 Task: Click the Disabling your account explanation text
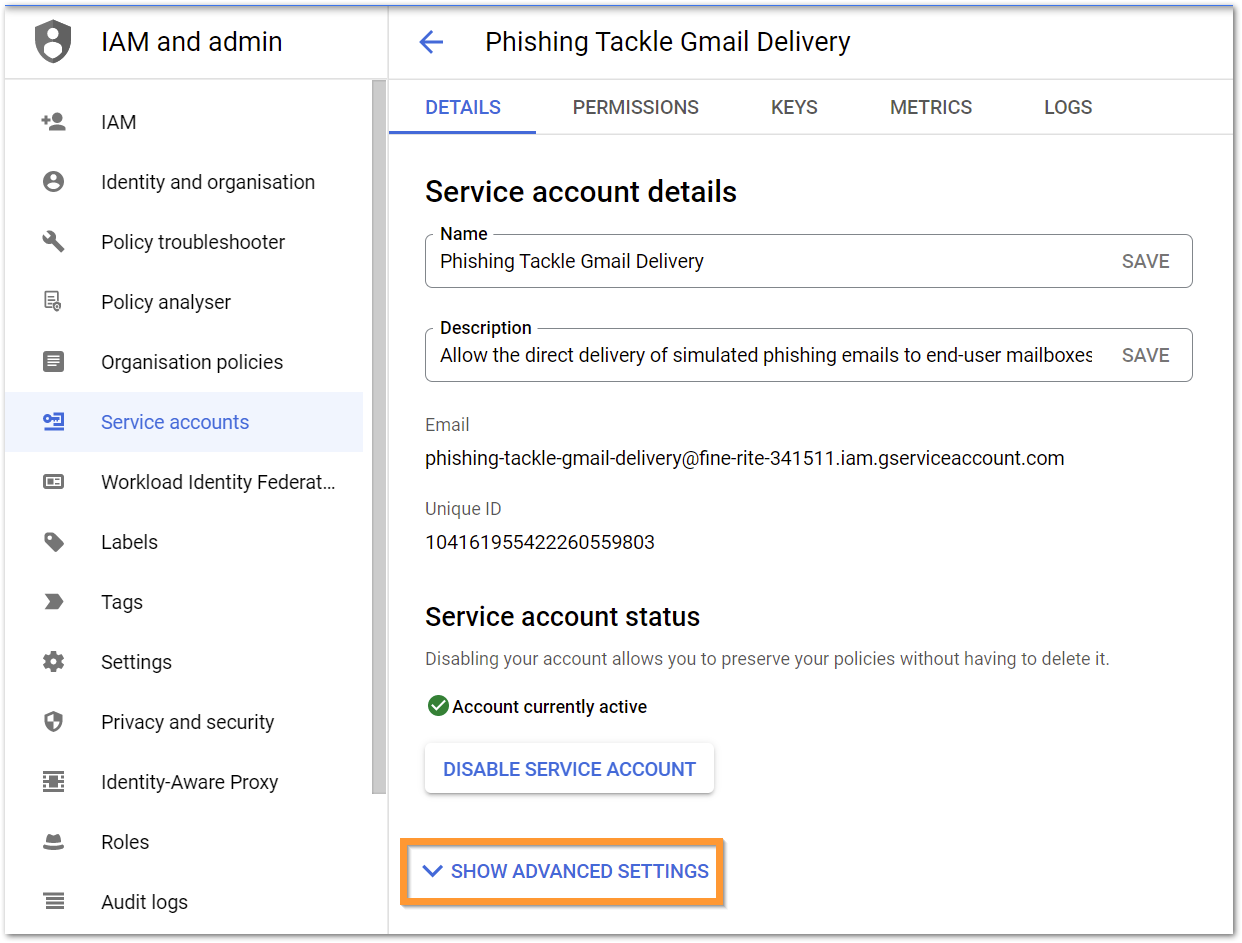(767, 659)
